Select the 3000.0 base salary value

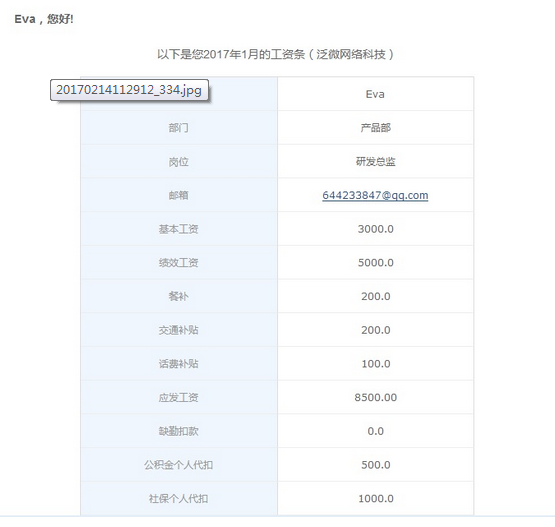tap(375, 229)
